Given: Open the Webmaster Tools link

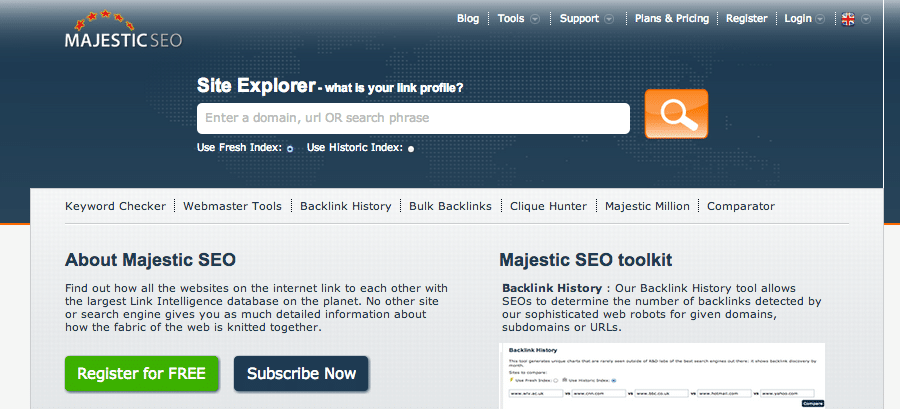Looking at the screenshot, I should [232, 206].
